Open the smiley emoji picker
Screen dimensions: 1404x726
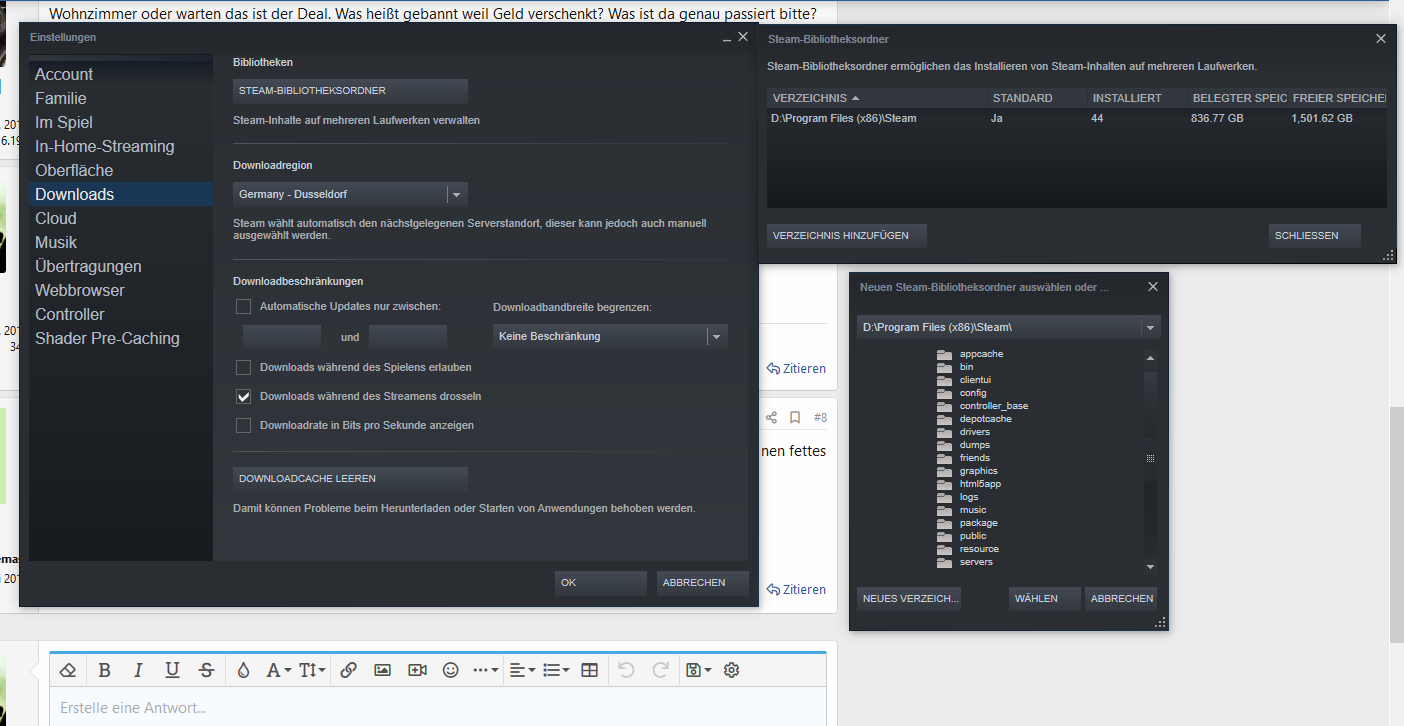pos(450,670)
